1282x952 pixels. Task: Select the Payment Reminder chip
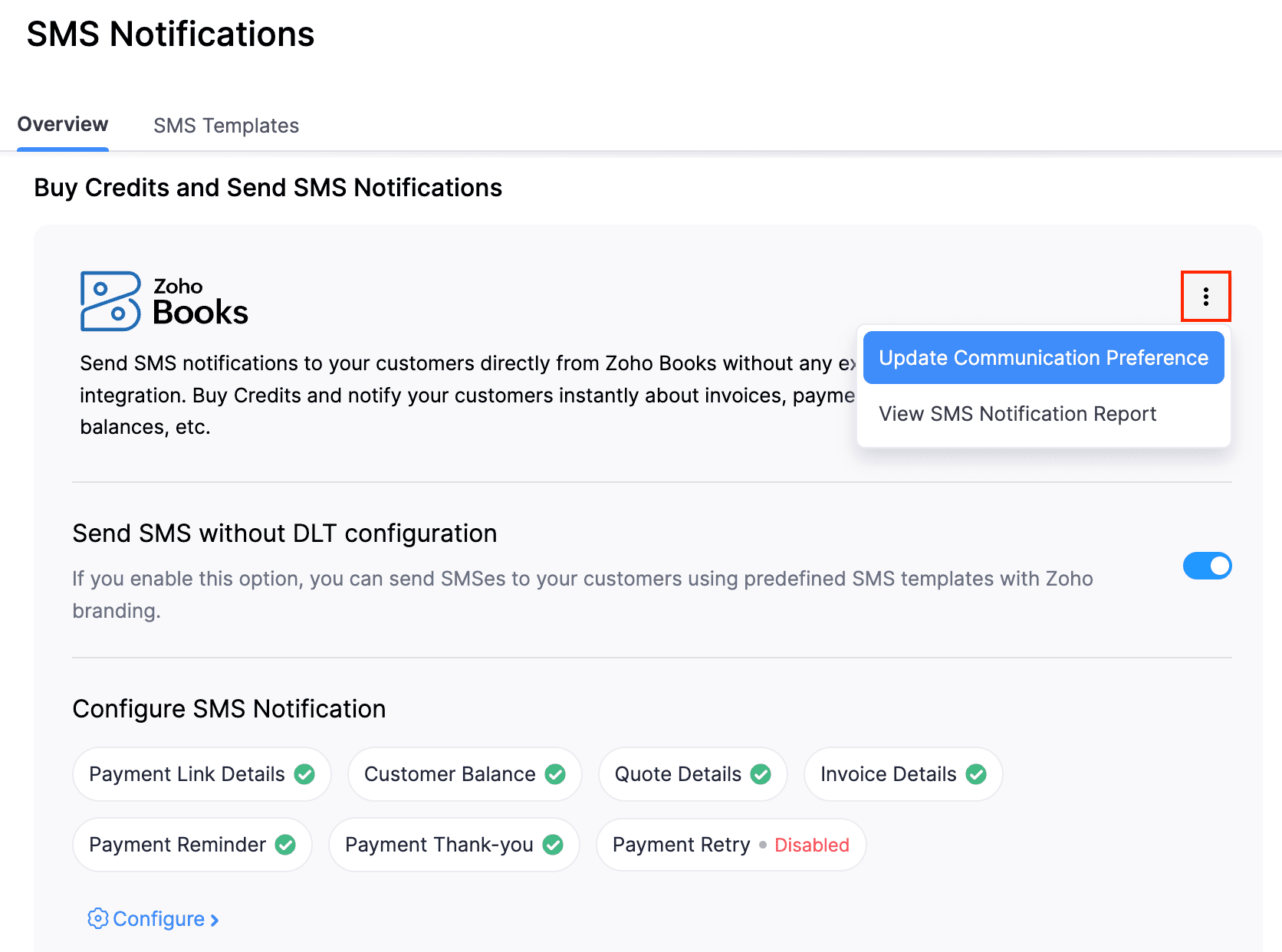(x=178, y=845)
